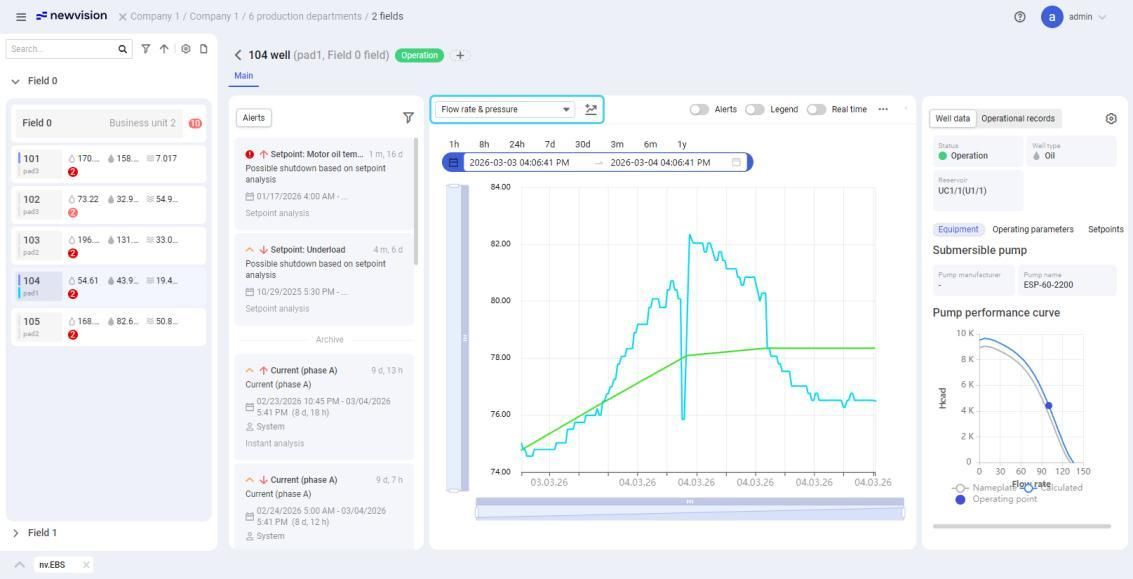Toggle the Legend switch
Screen dimensions: 1133x579
(754, 109)
